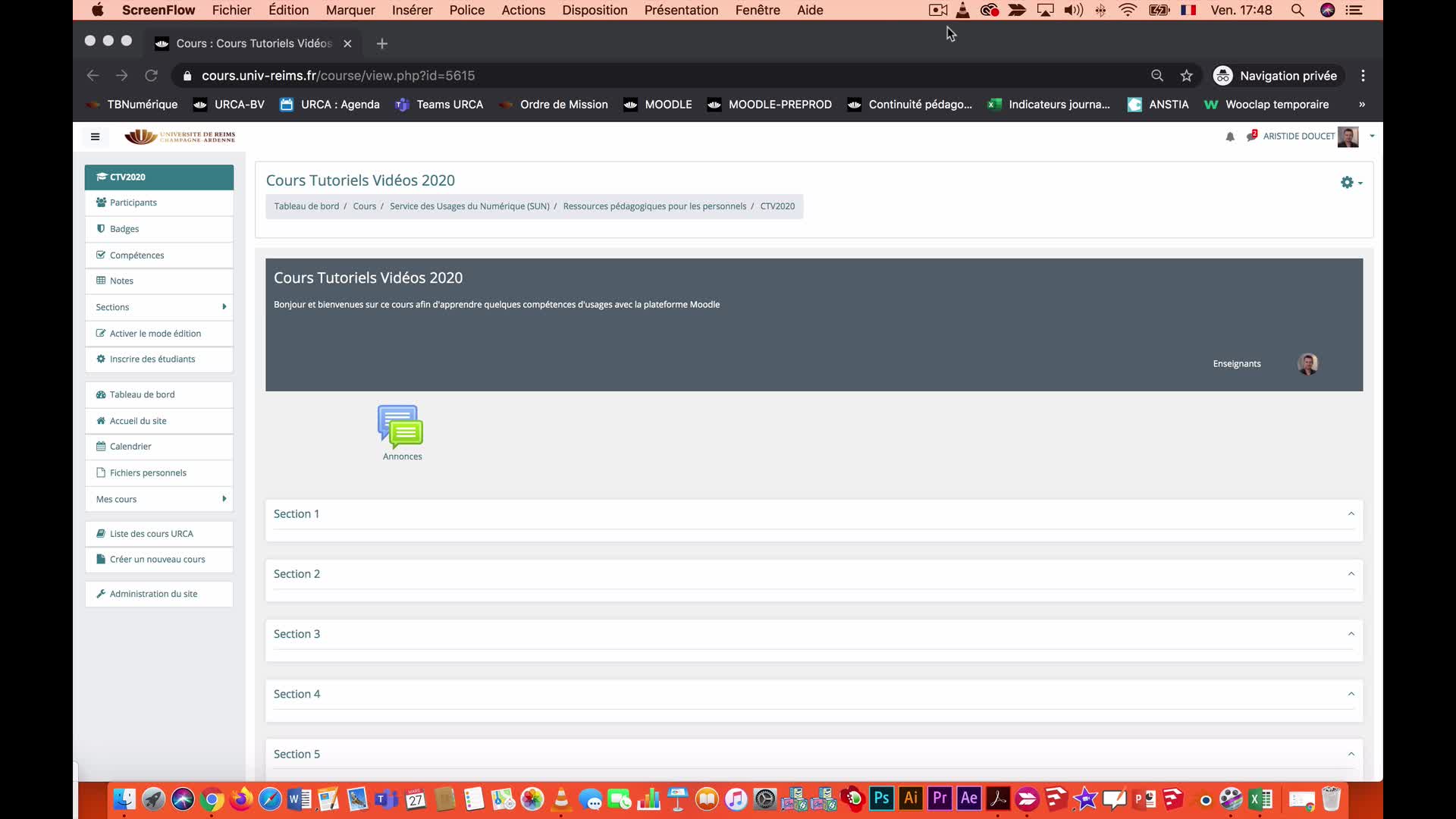Viewport: 1456px width, 819px height.
Task: Collapse Section 4 using its chevron
Action: point(1351,694)
